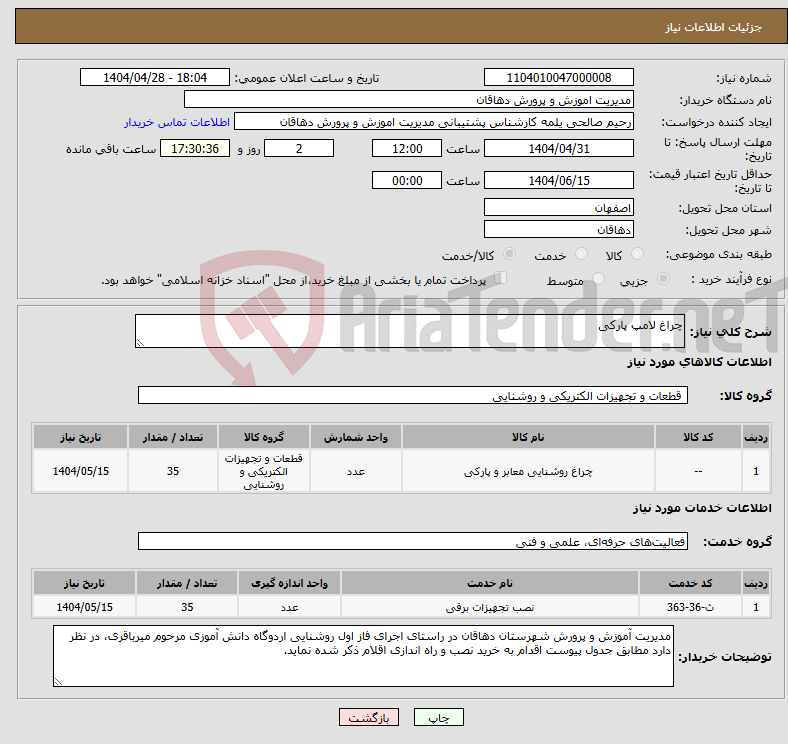The height and width of the screenshot is (744, 788).
Task: Click the نام خدمت column header
Action: [490, 583]
